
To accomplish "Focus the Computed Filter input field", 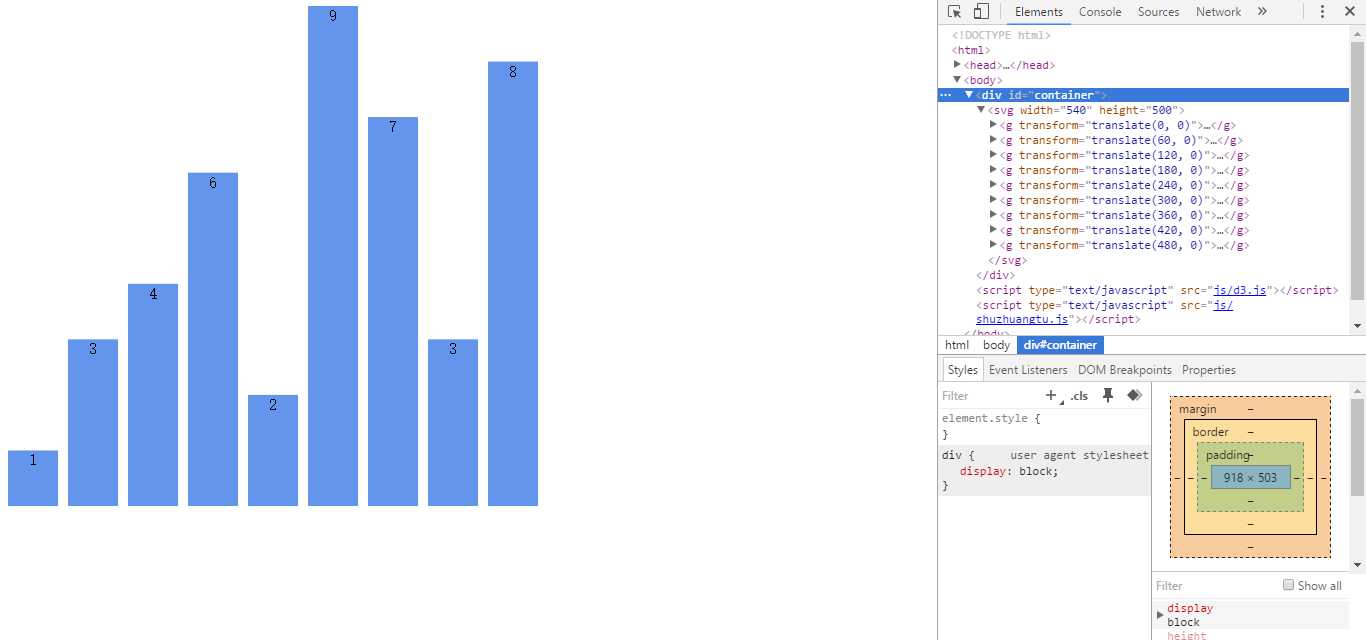I will tap(1215, 586).
